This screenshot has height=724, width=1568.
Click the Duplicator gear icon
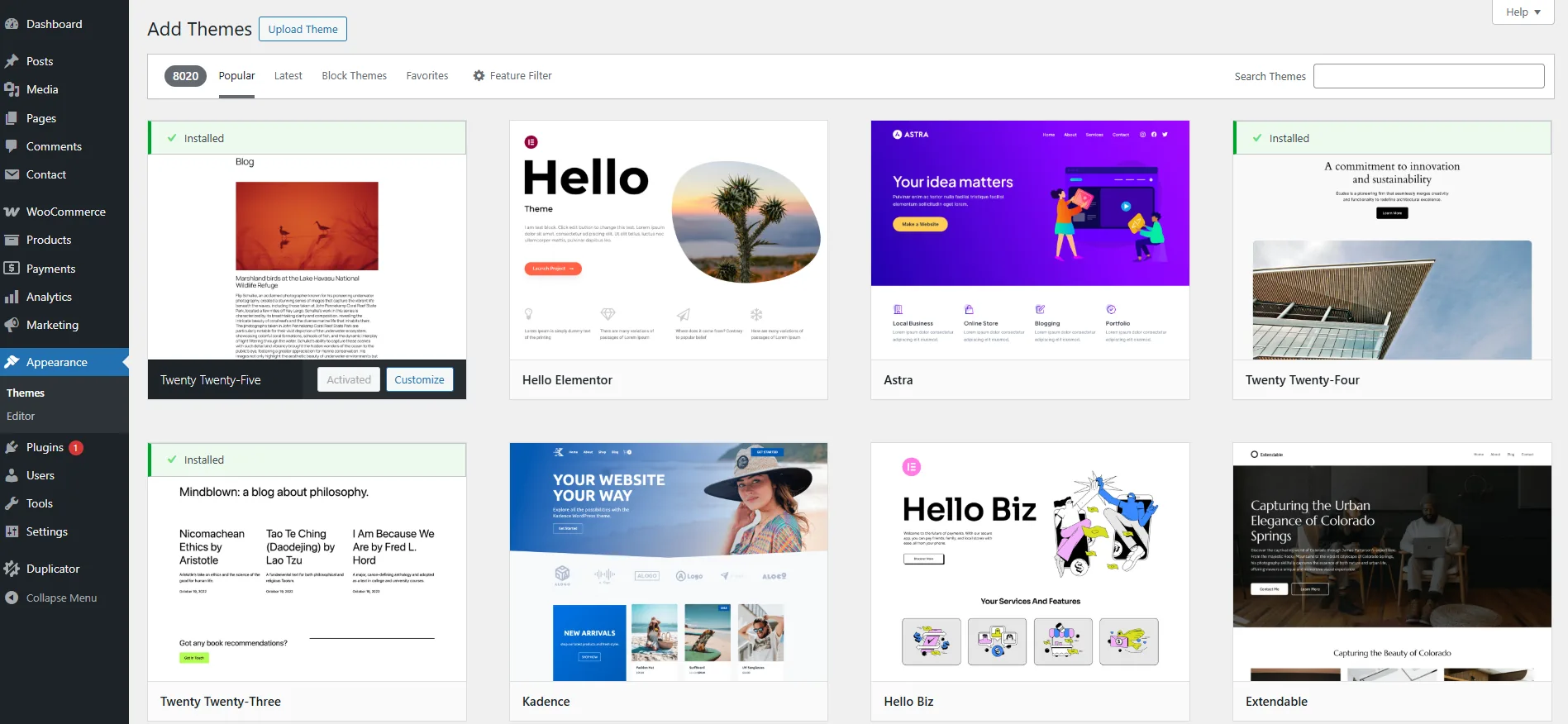click(x=12, y=569)
